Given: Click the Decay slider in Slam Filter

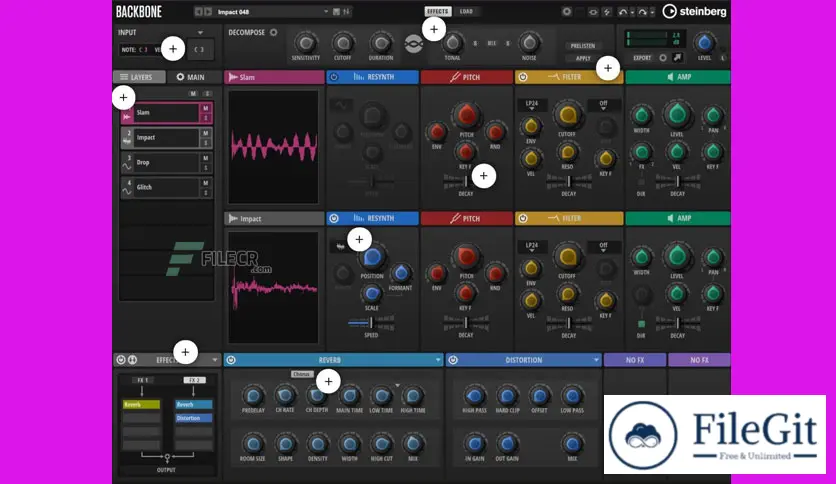Looking at the screenshot, I should tap(568, 181).
